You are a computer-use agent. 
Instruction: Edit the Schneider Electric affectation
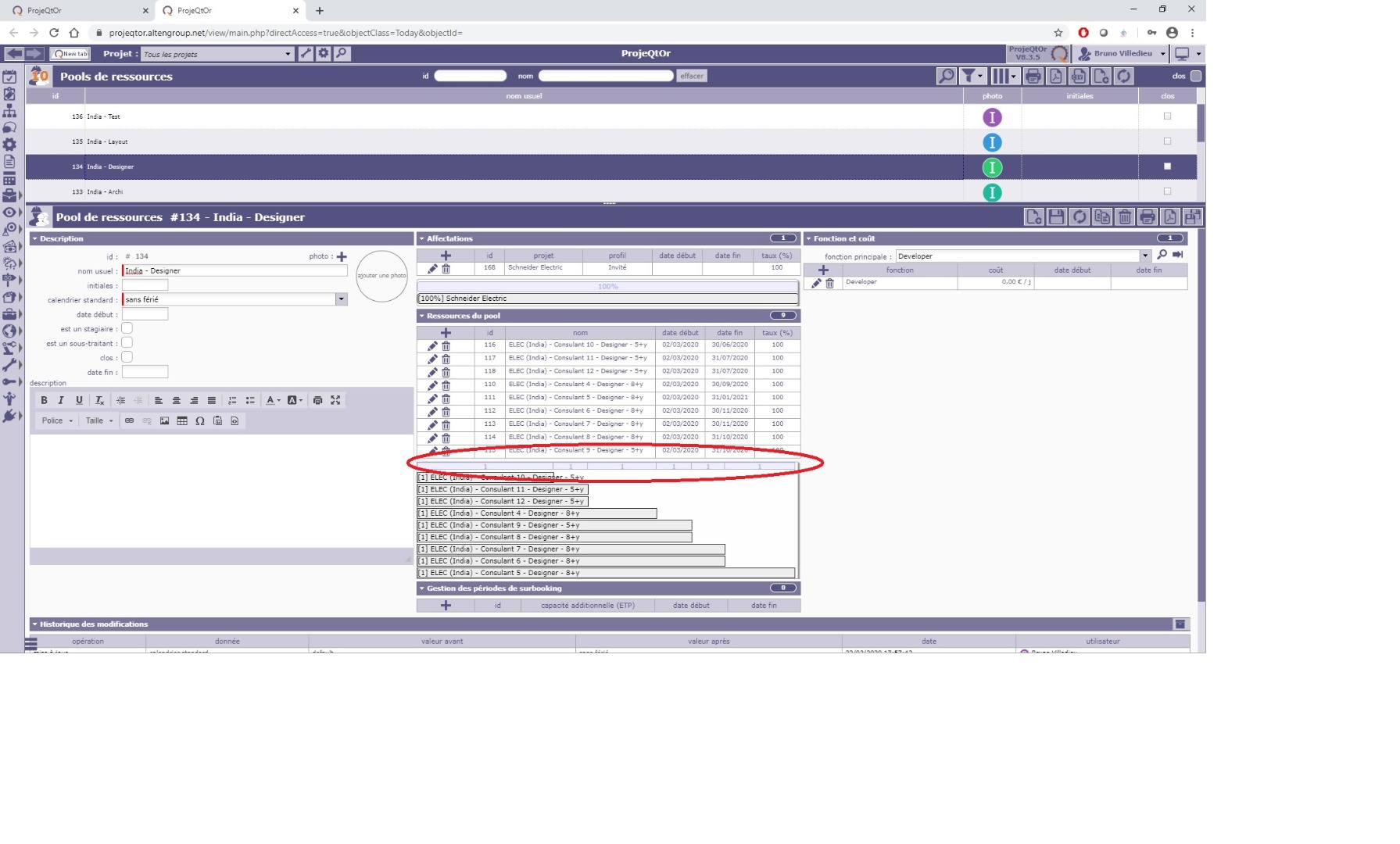click(x=432, y=269)
